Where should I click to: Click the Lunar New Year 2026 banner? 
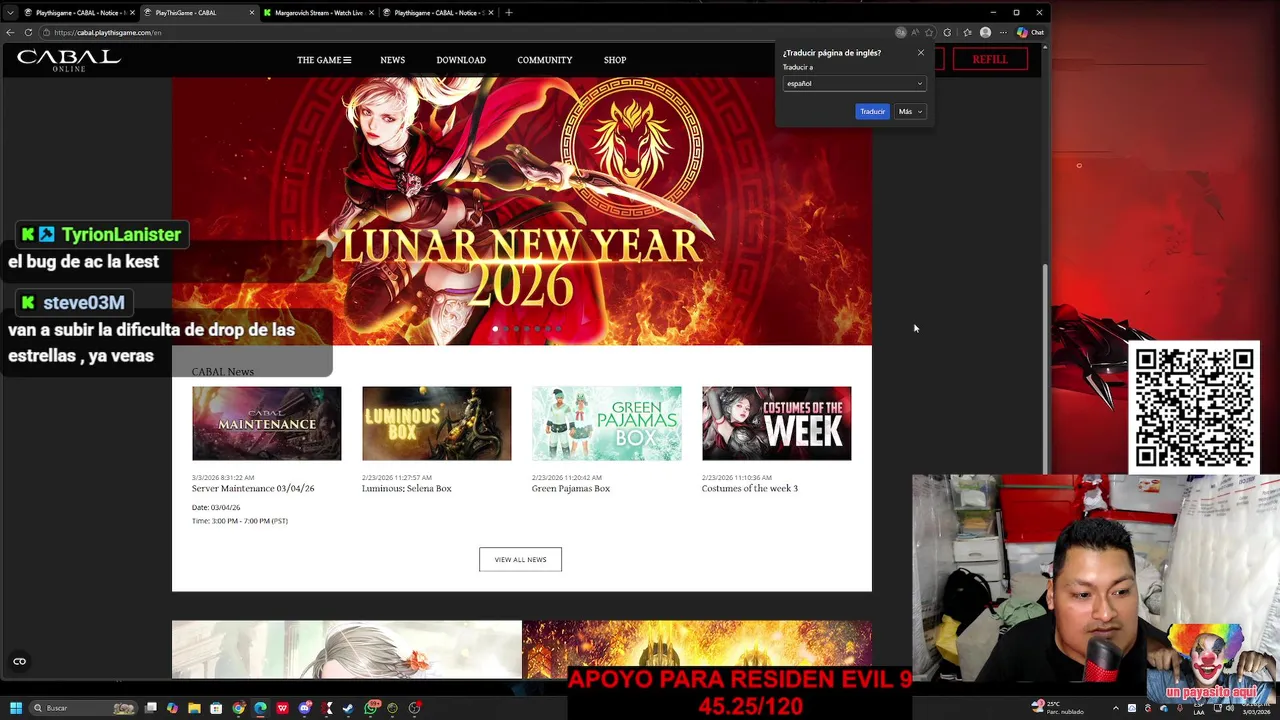click(521, 211)
